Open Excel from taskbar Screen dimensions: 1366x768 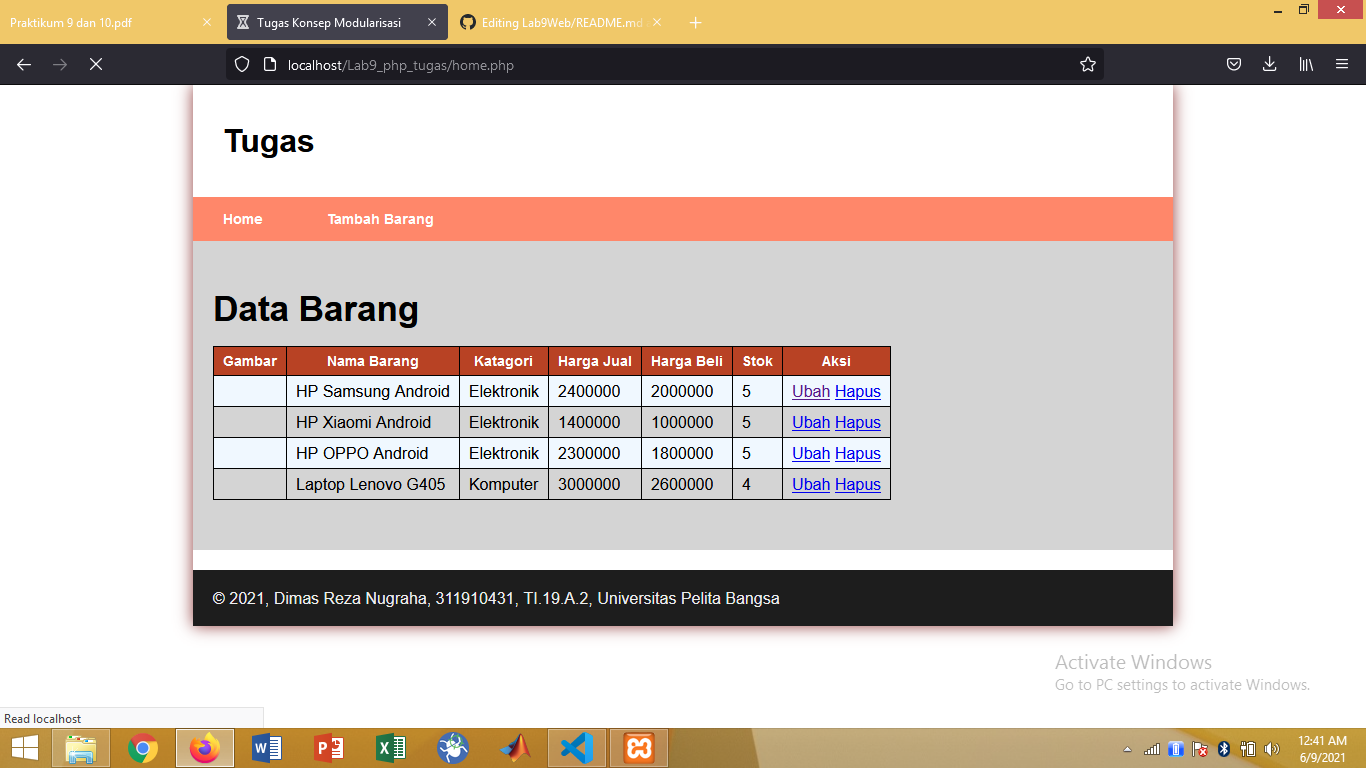[x=391, y=748]
